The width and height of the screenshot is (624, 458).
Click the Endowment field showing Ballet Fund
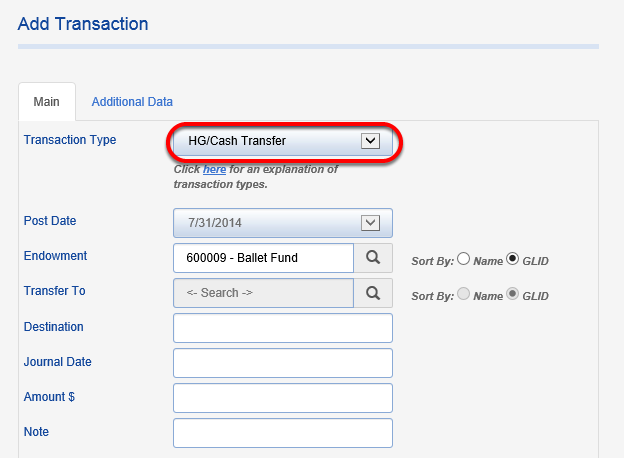[263, 258]
